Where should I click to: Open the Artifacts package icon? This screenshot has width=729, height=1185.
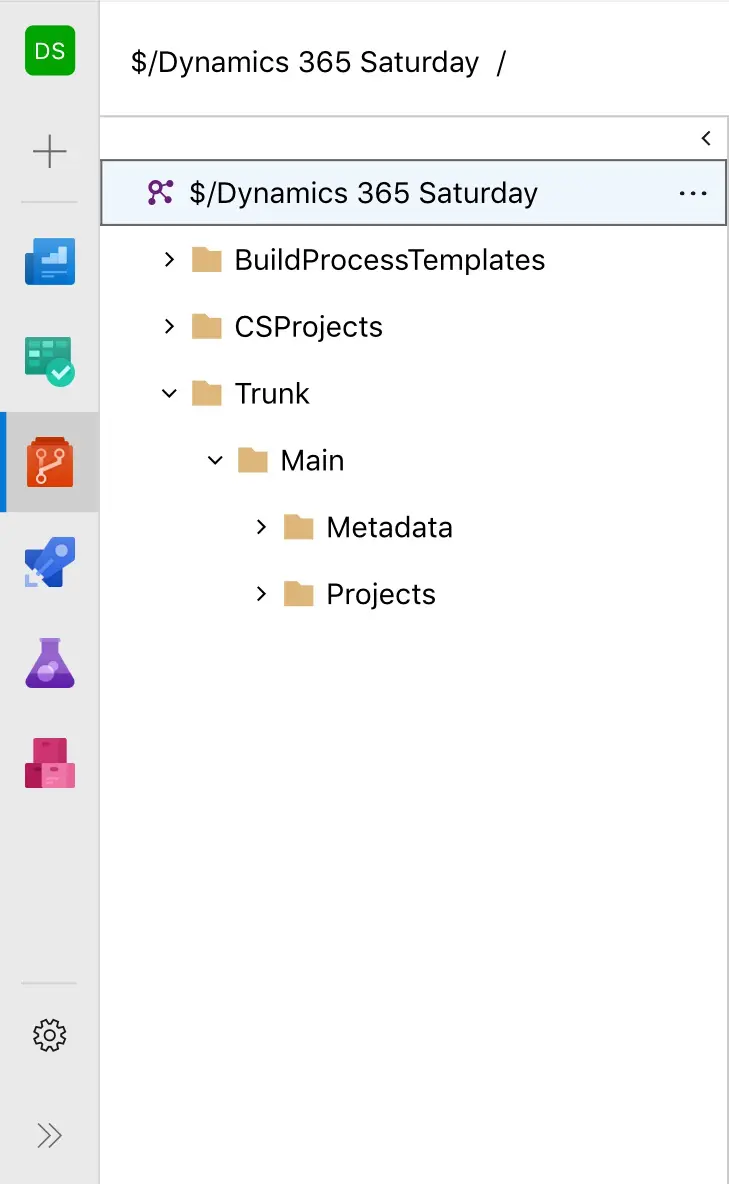50,763
